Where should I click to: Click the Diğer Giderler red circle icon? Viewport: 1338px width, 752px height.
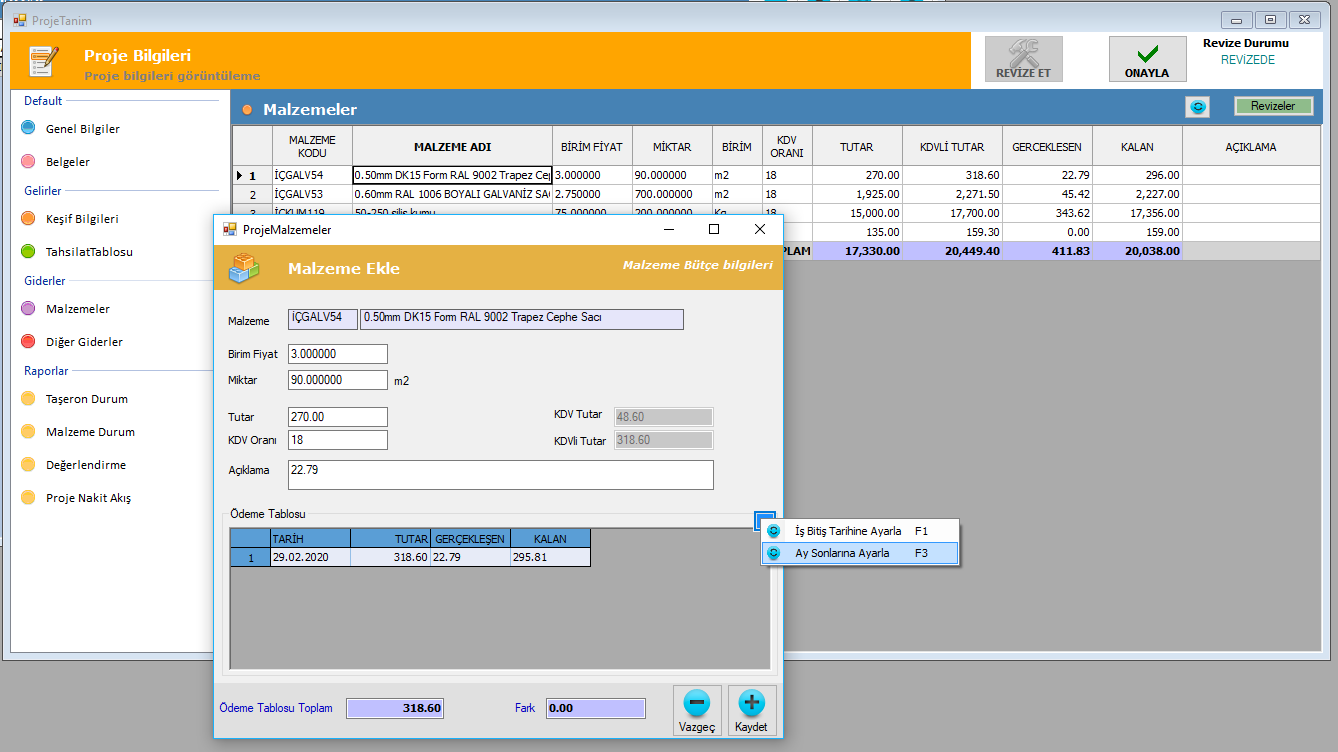[x=28, y=341]
